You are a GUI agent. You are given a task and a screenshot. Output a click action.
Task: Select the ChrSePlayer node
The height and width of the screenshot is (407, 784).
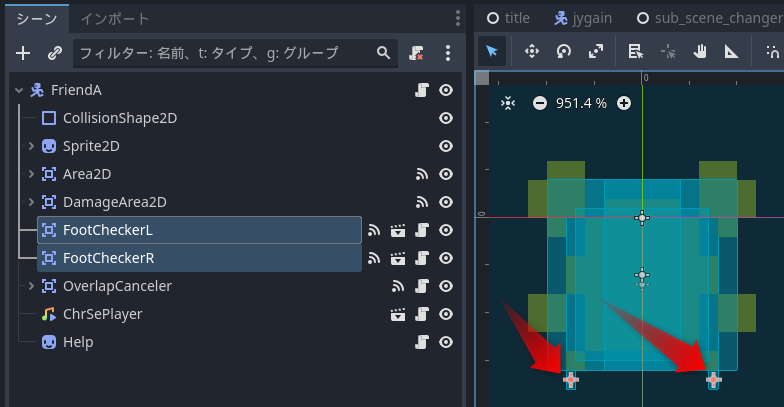point(102,314)
